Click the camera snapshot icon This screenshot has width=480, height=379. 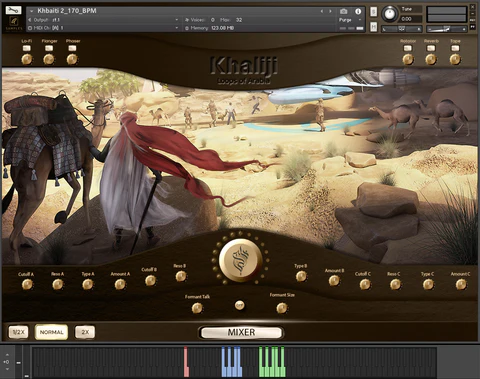[343, 11]
